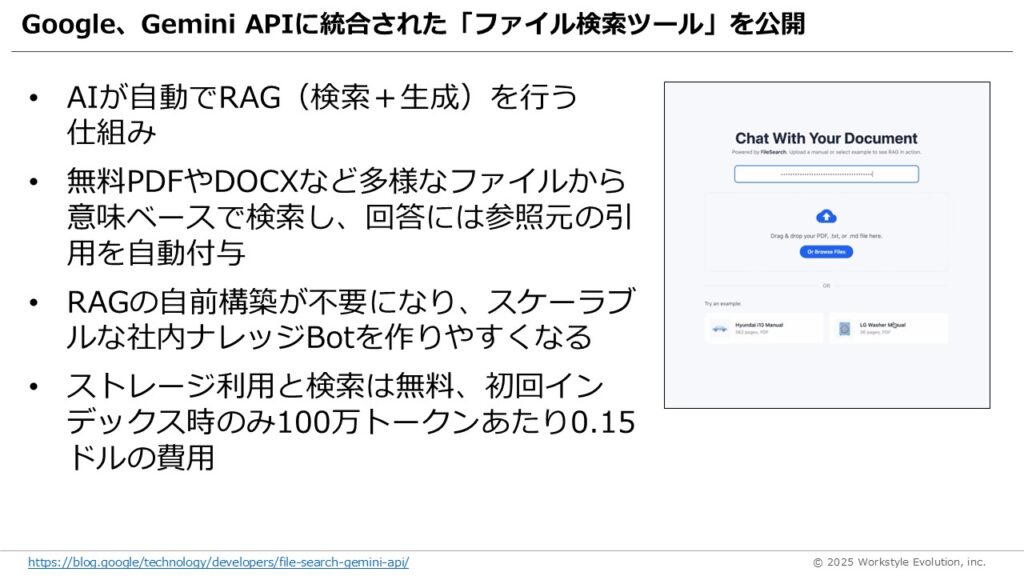
Task: Click the Workstyle Evolution copyright text
Action: pos(898,562)
